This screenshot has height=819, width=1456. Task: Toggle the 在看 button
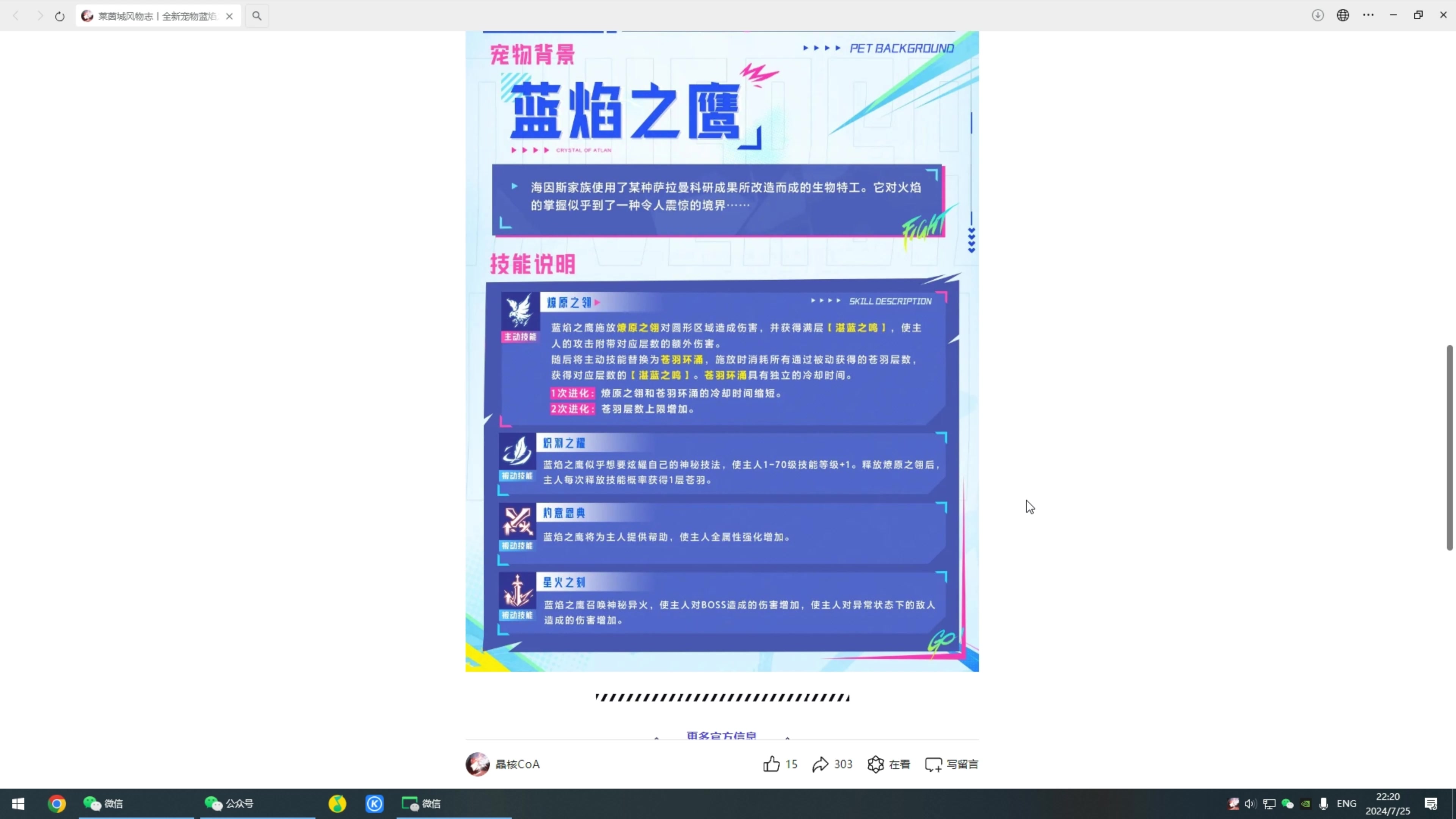pos(888,764)
